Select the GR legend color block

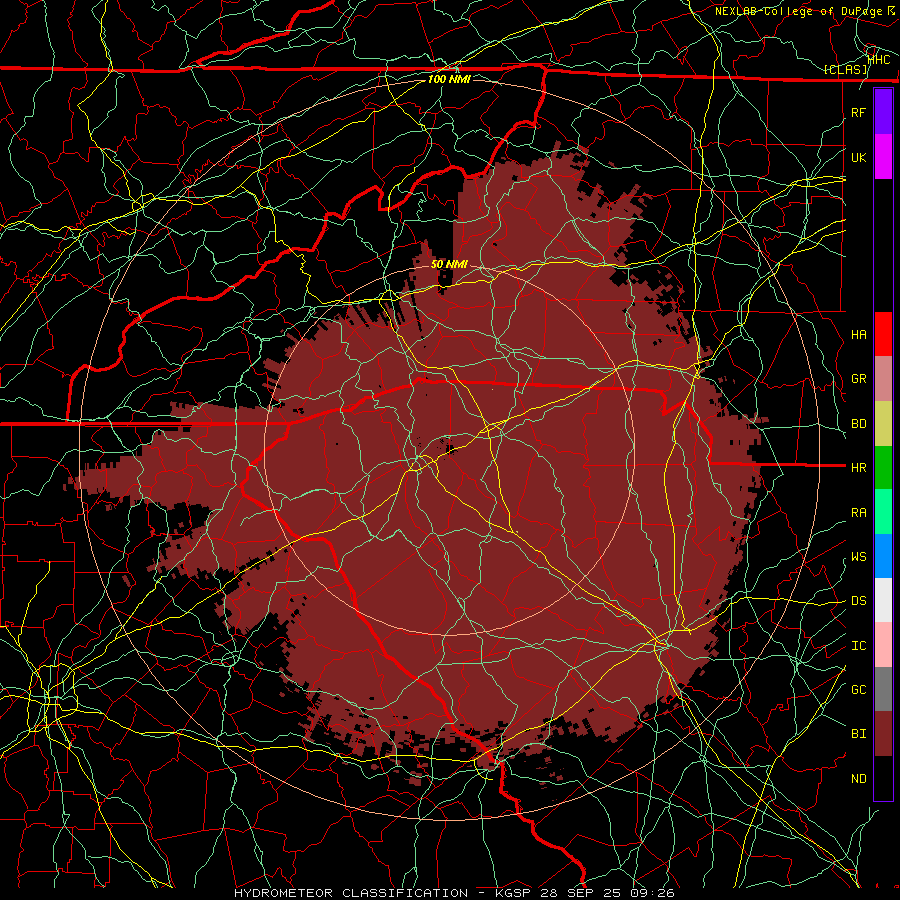tap(883, 379)
